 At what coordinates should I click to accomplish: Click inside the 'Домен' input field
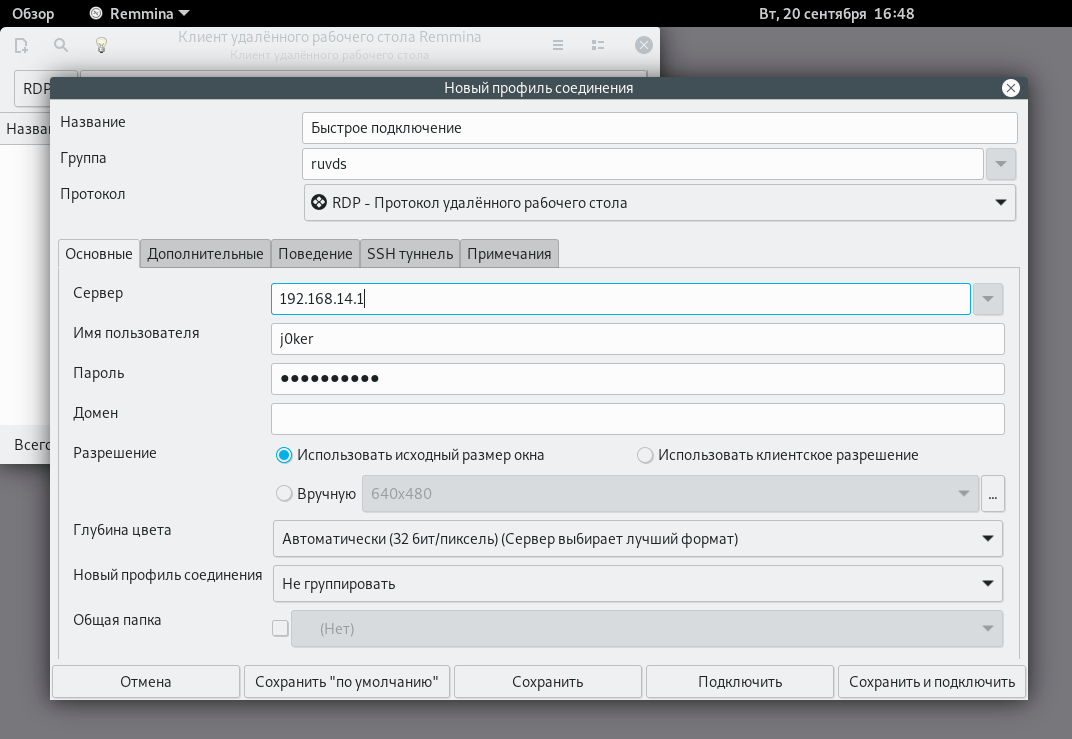tap(638, 418)
